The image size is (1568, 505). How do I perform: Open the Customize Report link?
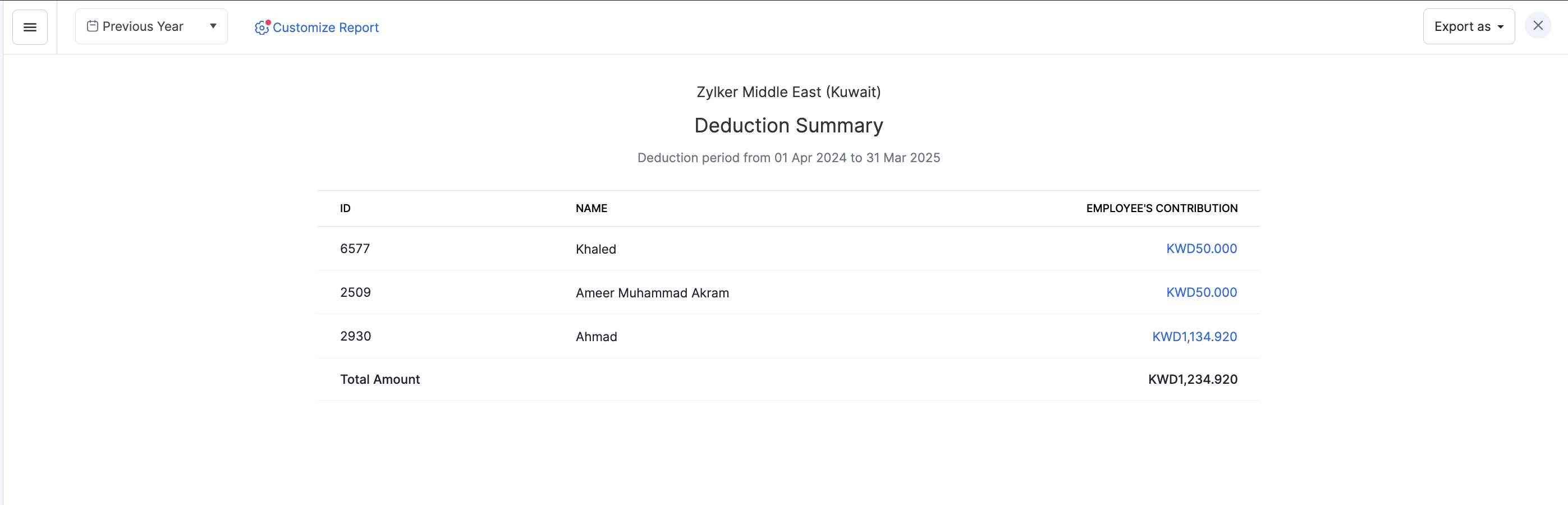click(x=325, y=27)
